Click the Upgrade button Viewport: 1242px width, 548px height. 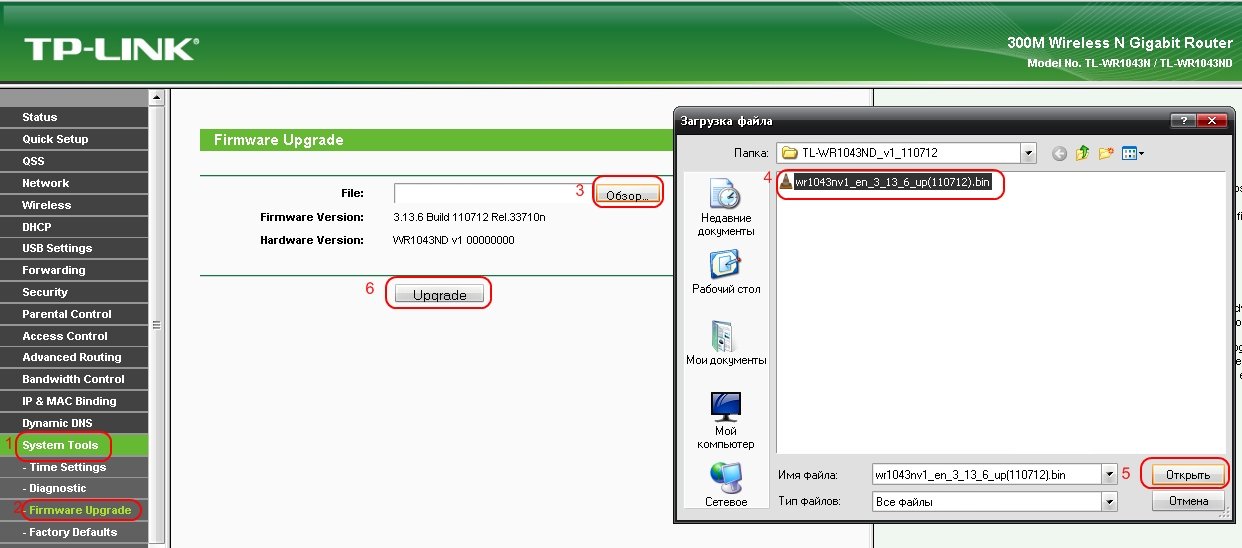(440, 295)
